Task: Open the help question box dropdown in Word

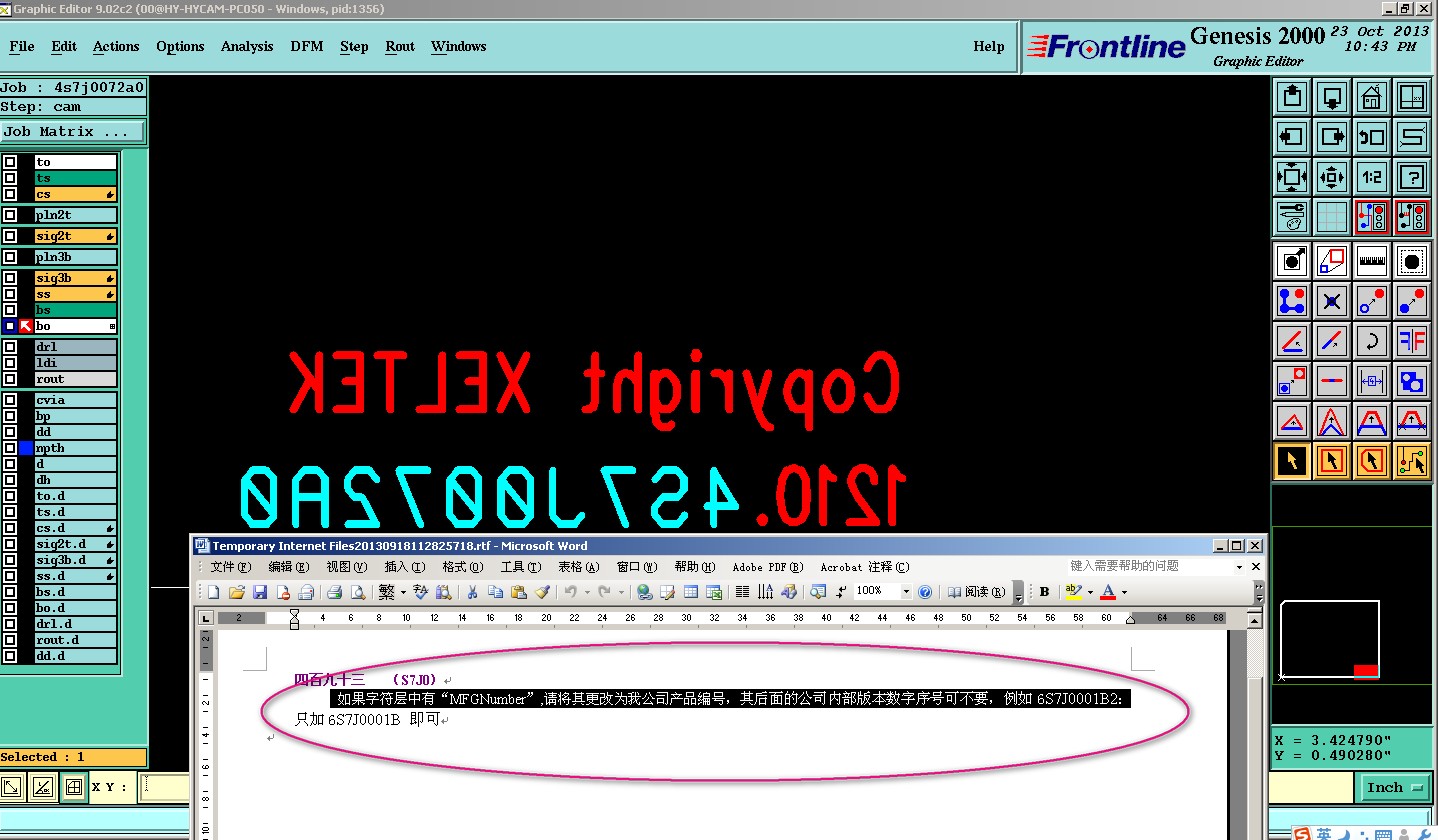Action: point(1240,566)
